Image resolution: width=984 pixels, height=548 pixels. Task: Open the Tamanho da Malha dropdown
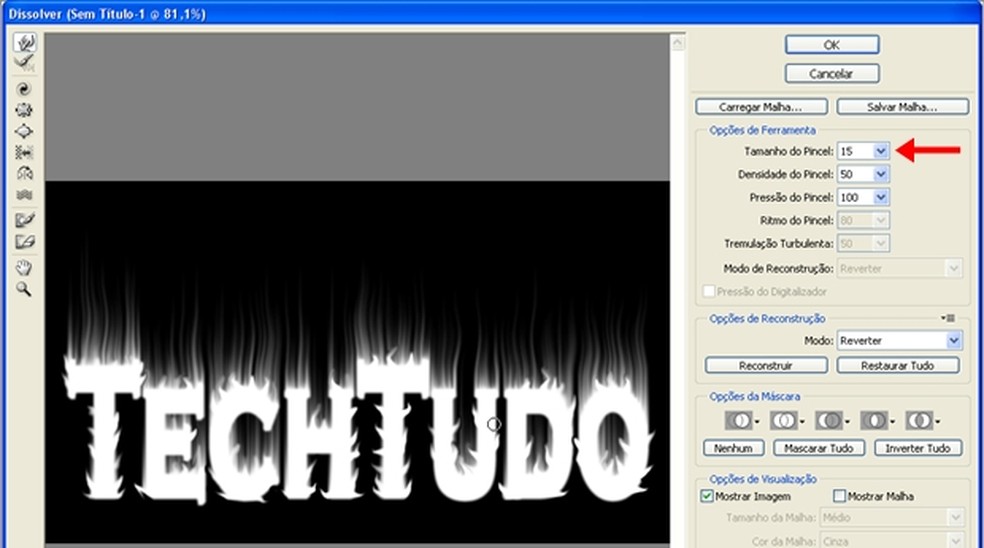click(891, 518)
